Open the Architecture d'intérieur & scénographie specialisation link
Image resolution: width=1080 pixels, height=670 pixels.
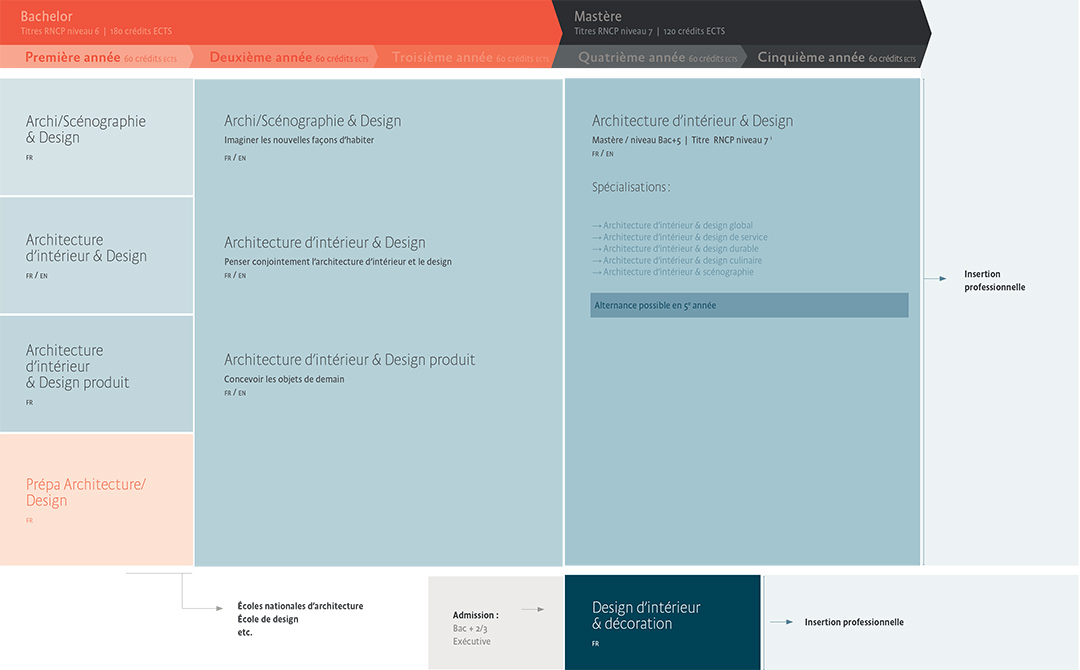[x=678, y=272]
